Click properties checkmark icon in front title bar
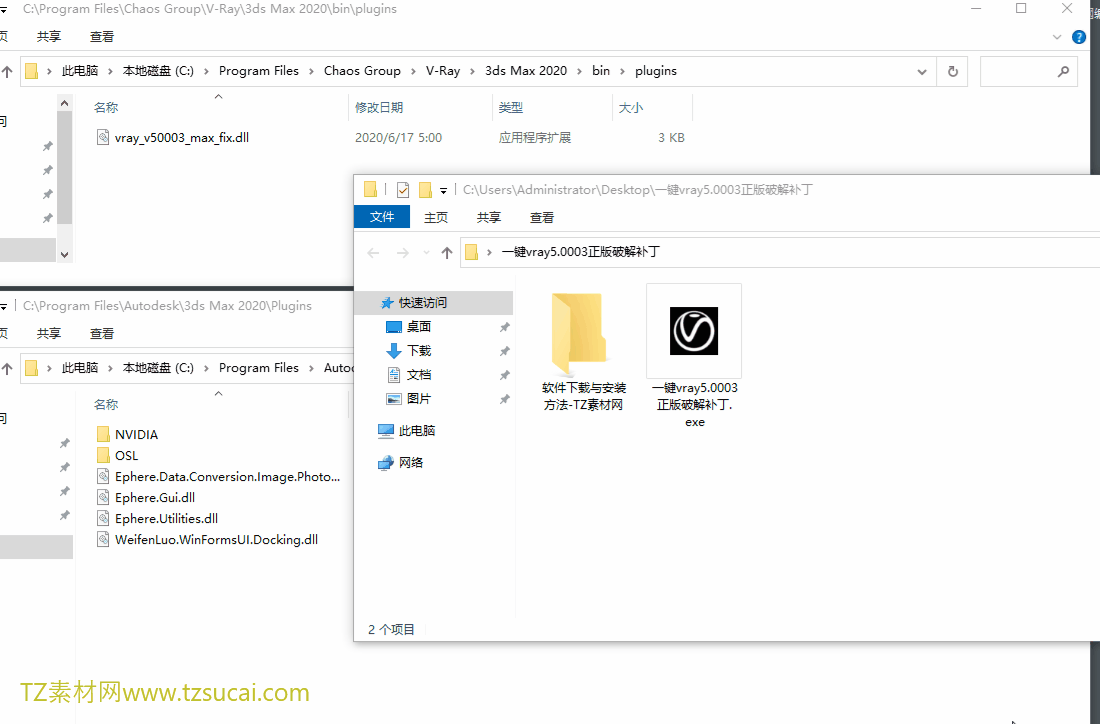1100x724 pixels. [403, 189]
